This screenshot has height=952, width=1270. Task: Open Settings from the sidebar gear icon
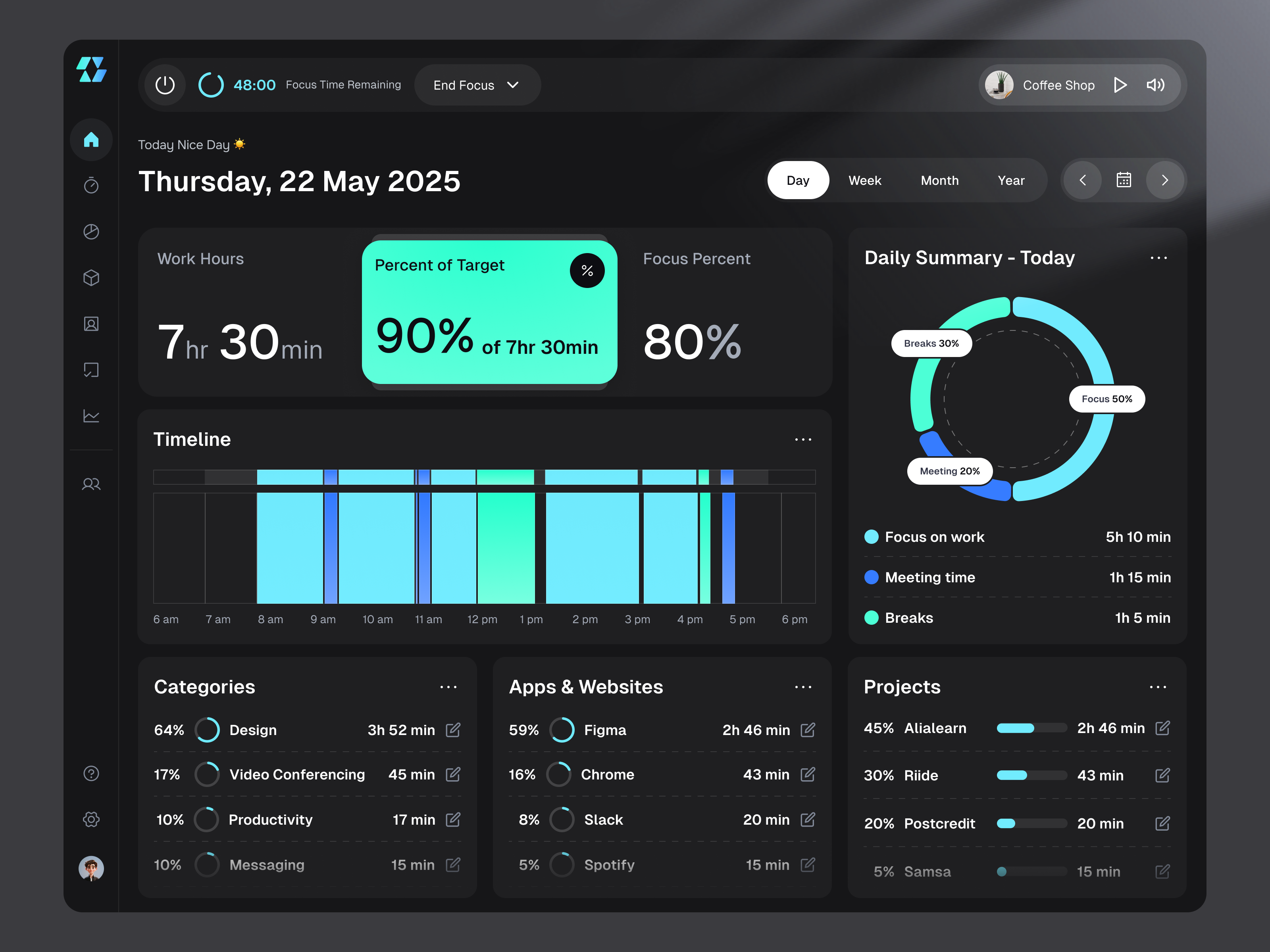point(91,820)
